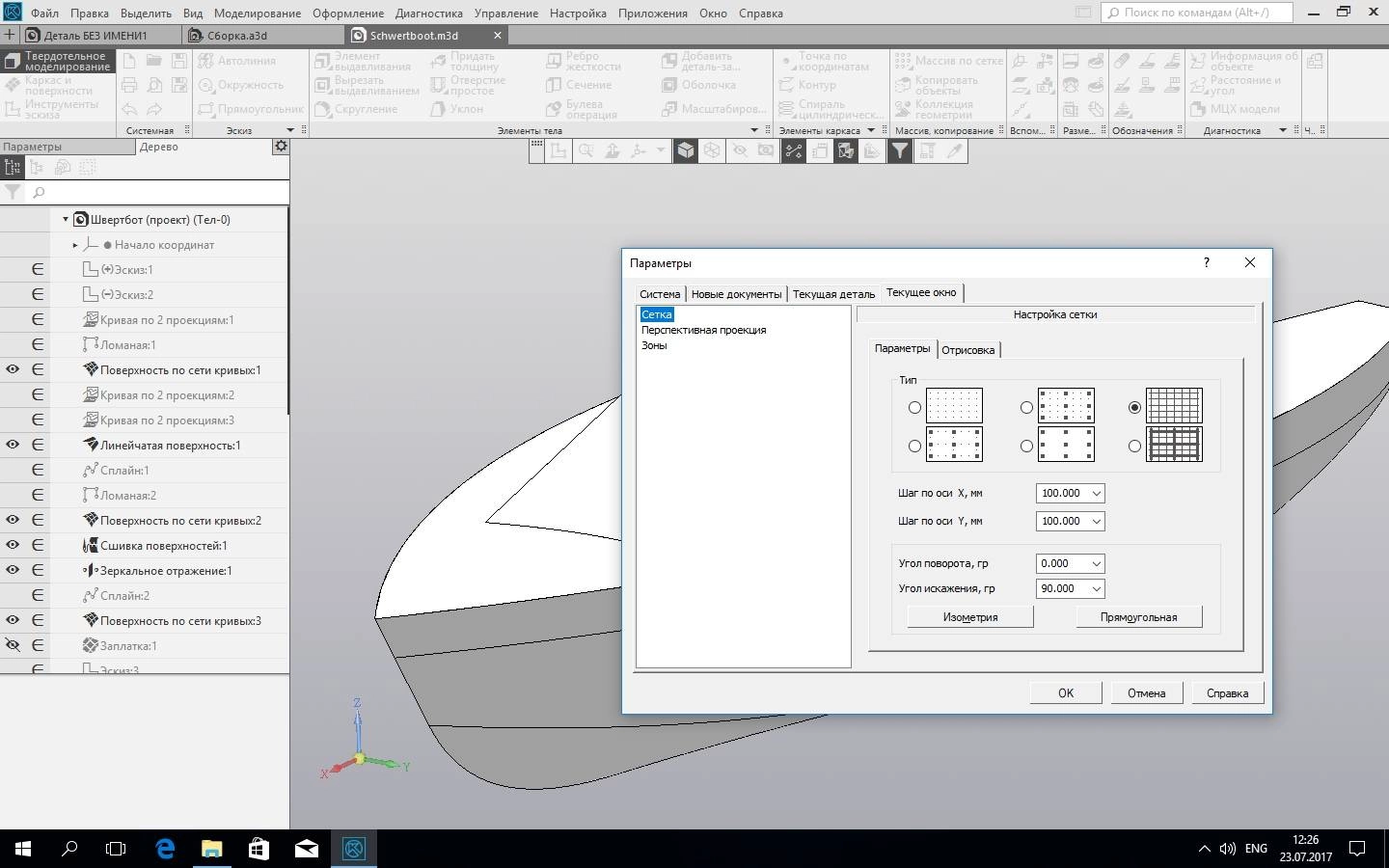Screen dimensions: 1389x868
Task: Click the connected-points icon in the view toolbar
Action: (x=793, y=150)
